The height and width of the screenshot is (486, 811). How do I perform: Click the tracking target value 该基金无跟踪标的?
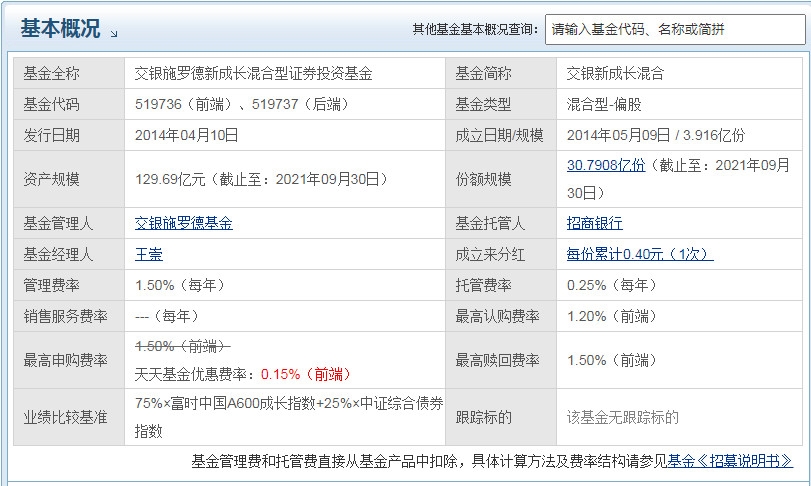coord(623,417)
